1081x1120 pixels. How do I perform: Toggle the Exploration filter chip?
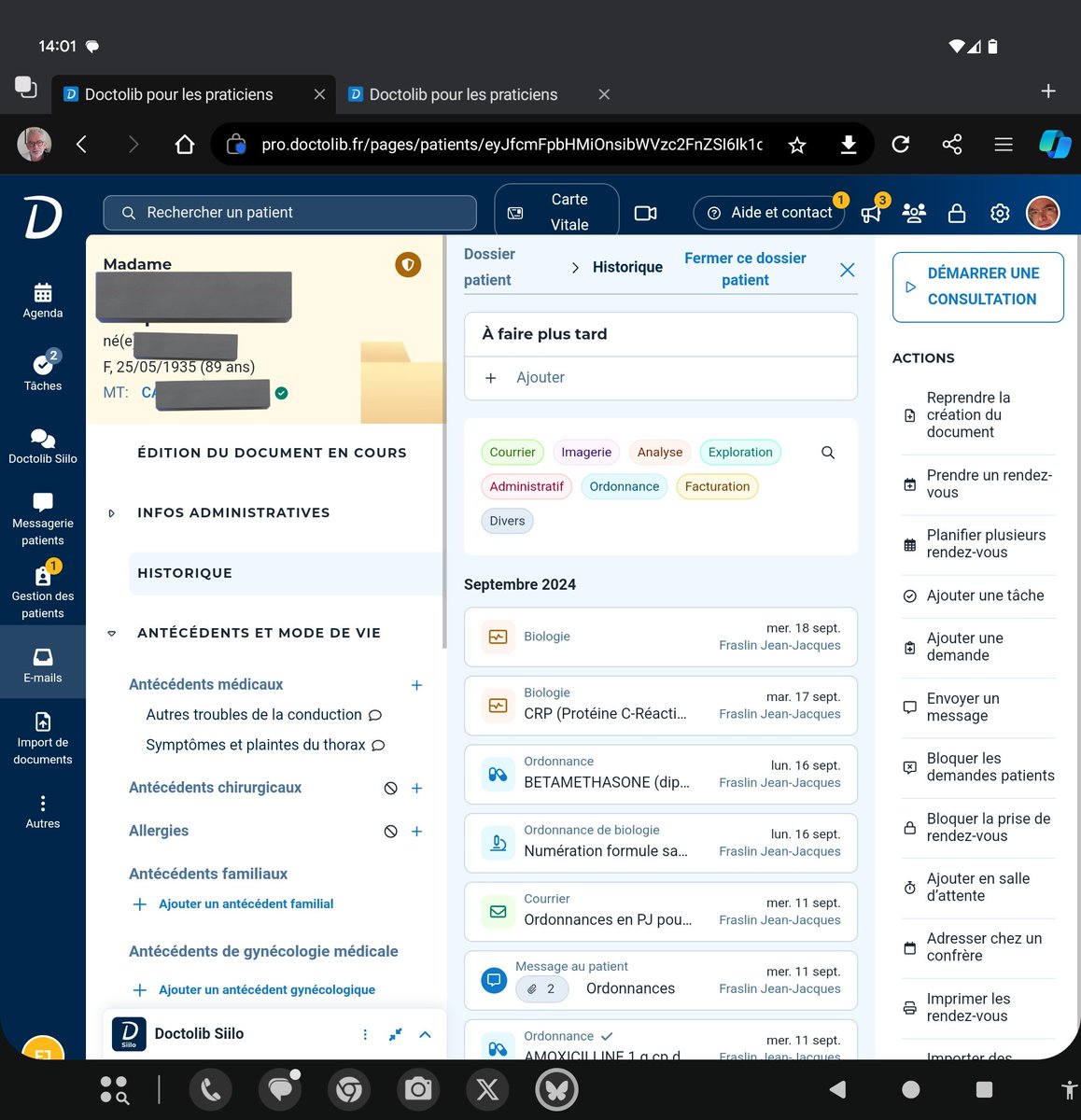[740, 453]
